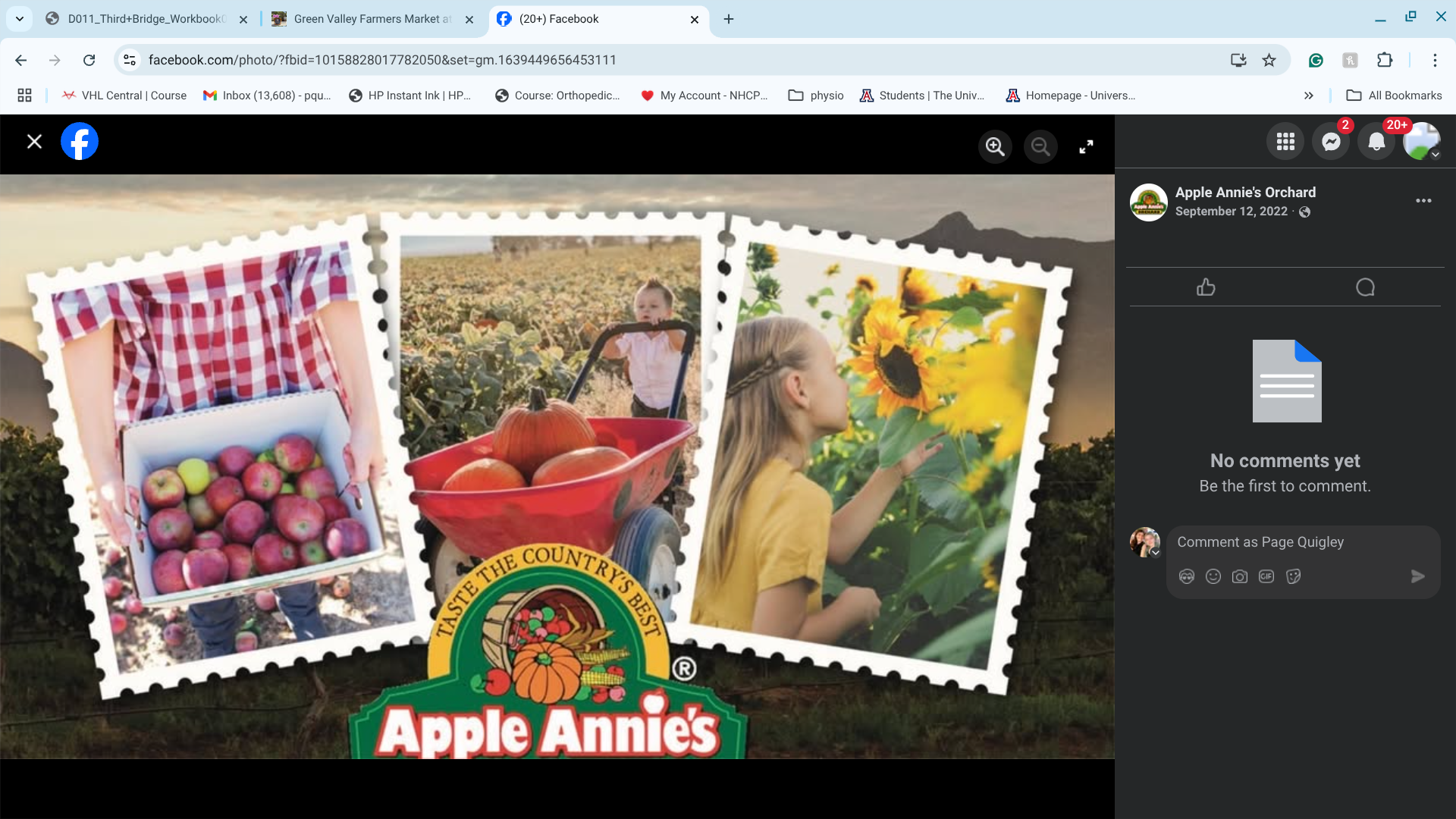Open the apps grid in bookmarks bar
Image resolution: width=1456 pixels, height=819 pixels.
coord(24,96)
